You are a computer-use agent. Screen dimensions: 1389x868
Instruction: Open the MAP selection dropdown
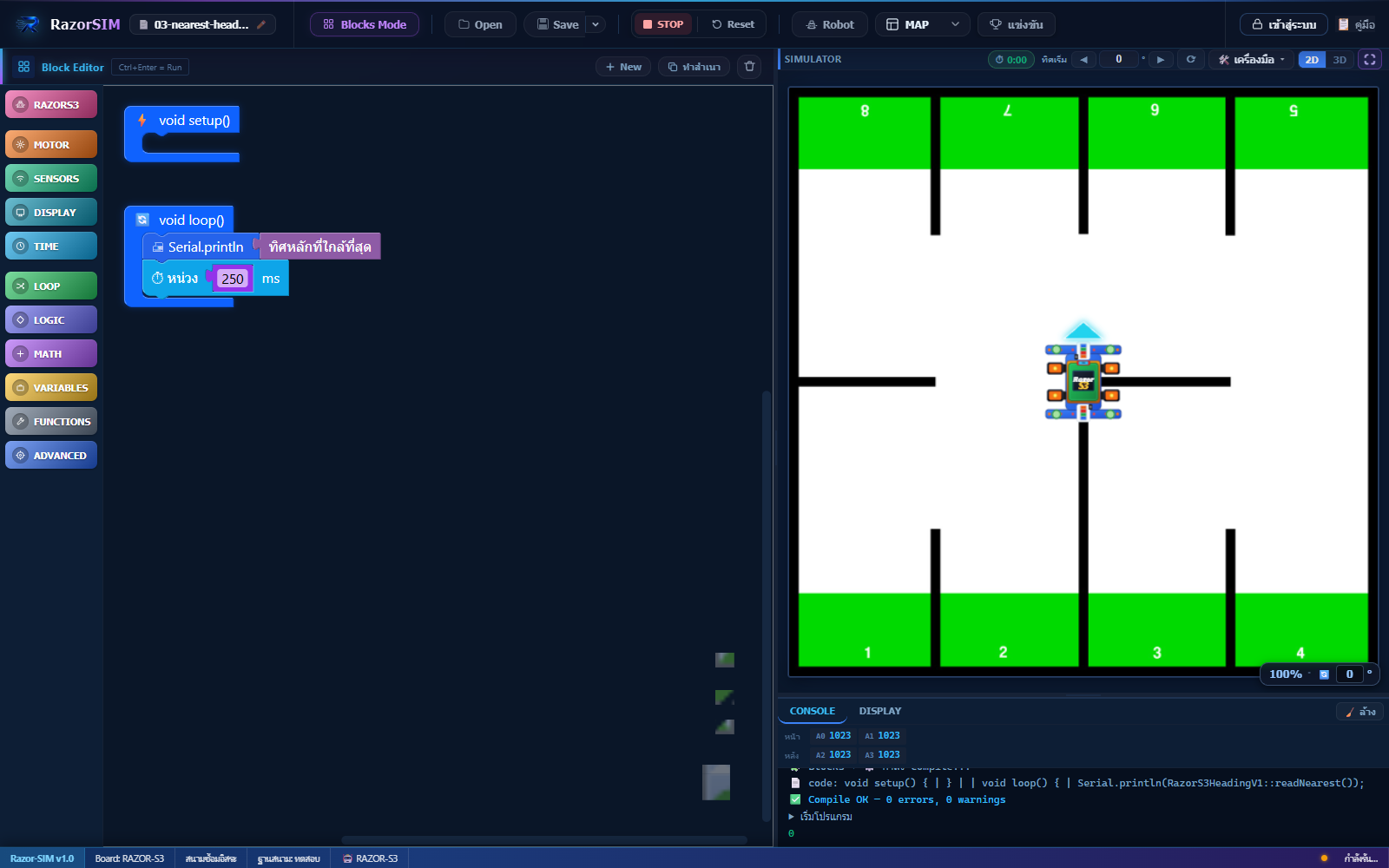[x=923, y=24]
